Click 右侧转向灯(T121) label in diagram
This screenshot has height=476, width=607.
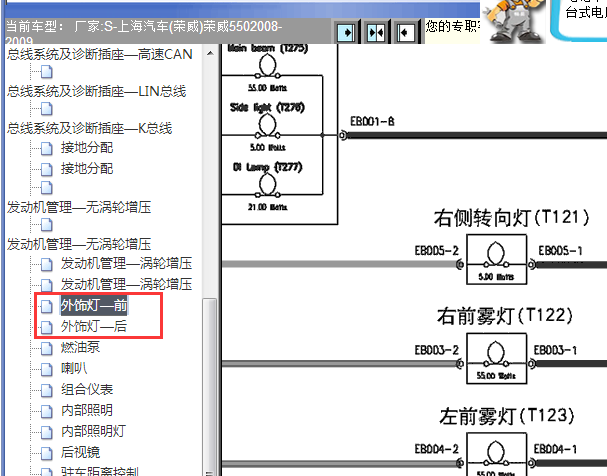click(x=512, y=217)
